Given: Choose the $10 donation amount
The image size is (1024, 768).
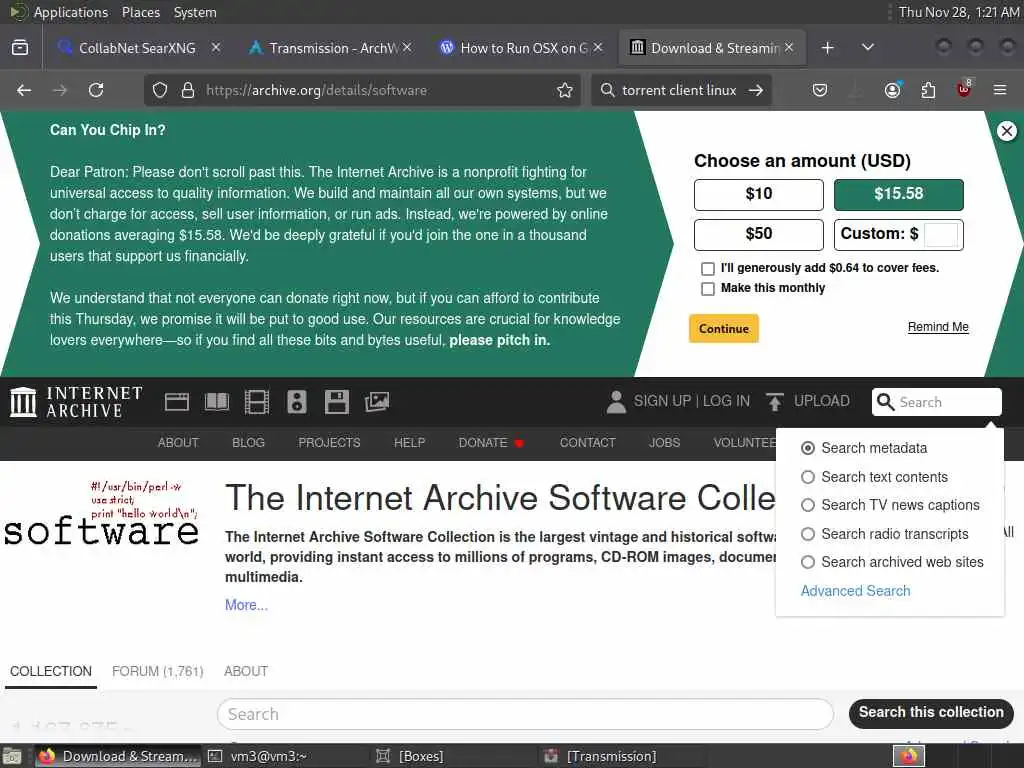Looking at the screenshot, I should pos(758,194).
